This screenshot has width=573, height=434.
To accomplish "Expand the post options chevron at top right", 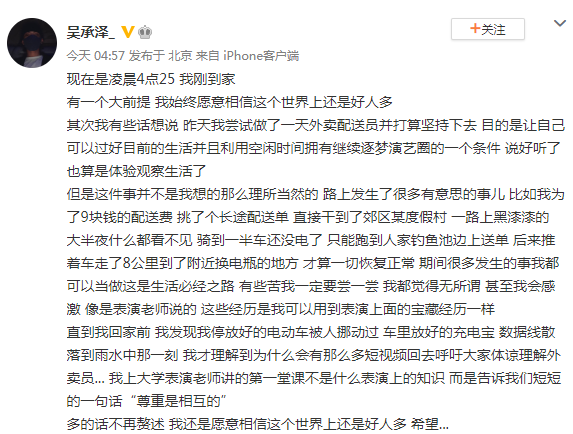I will click(x=559, y=24).
